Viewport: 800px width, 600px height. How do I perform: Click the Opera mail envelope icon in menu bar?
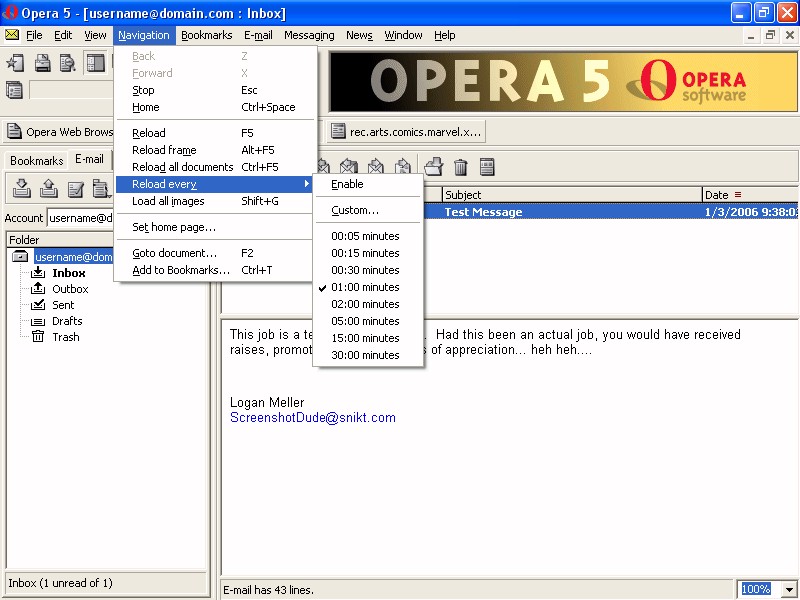12,35
